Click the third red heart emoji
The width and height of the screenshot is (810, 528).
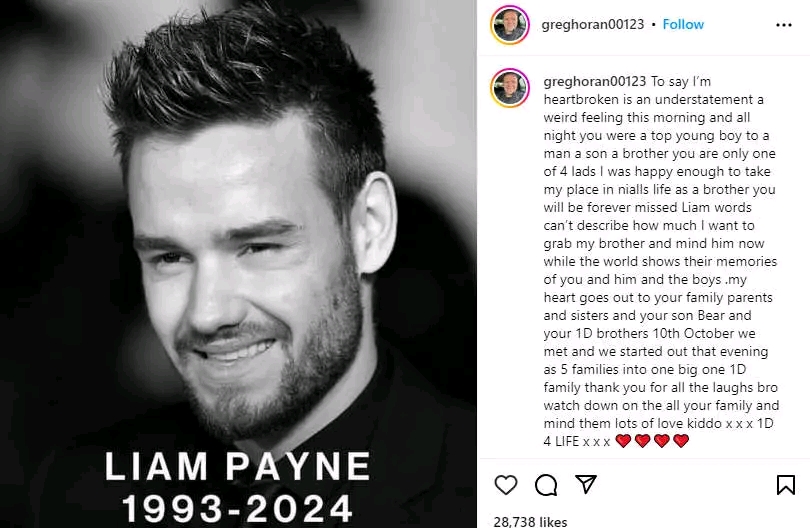tap(662, 441)
